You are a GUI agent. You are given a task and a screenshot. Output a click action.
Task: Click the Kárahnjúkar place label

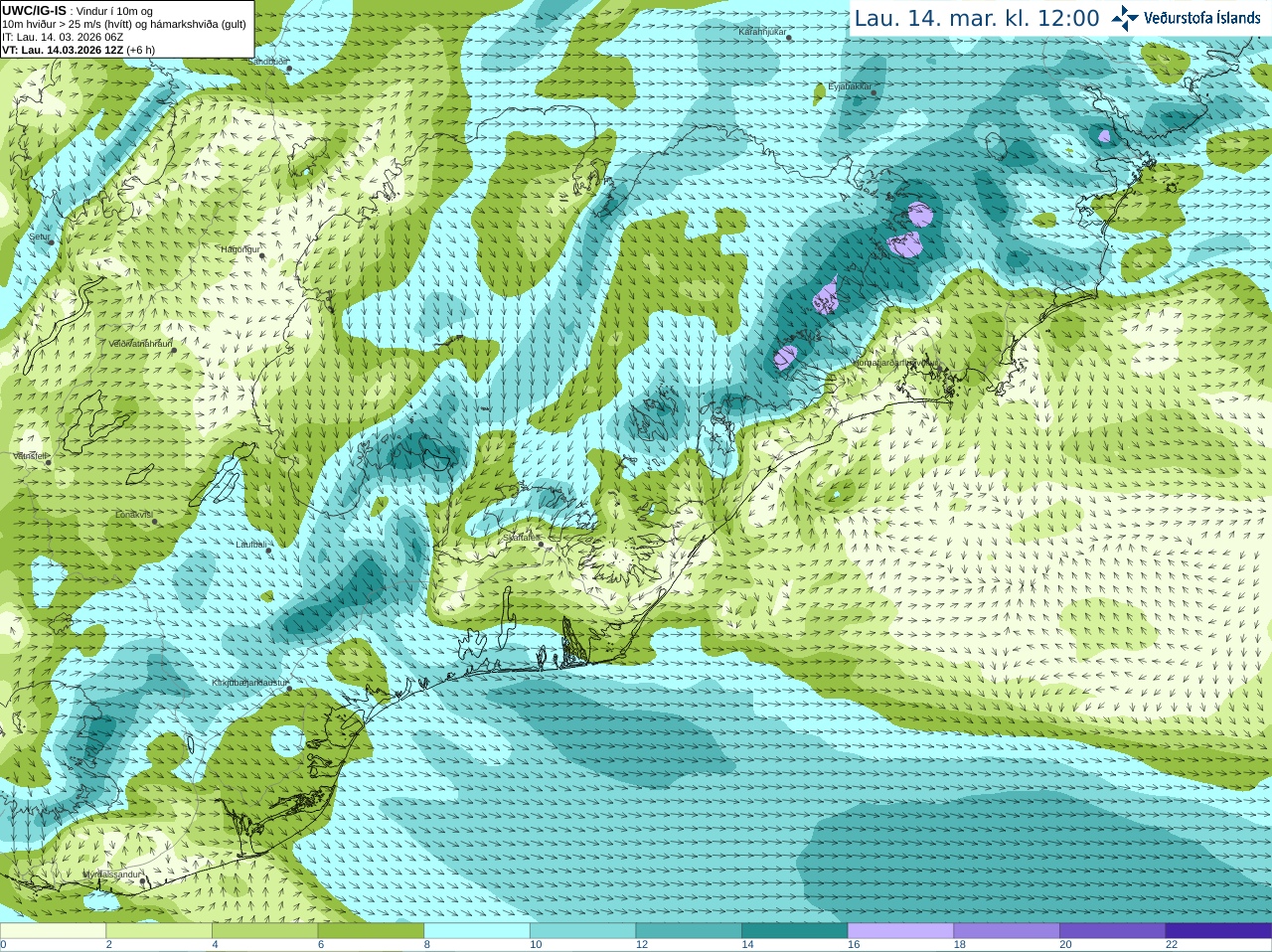[762, 32]
